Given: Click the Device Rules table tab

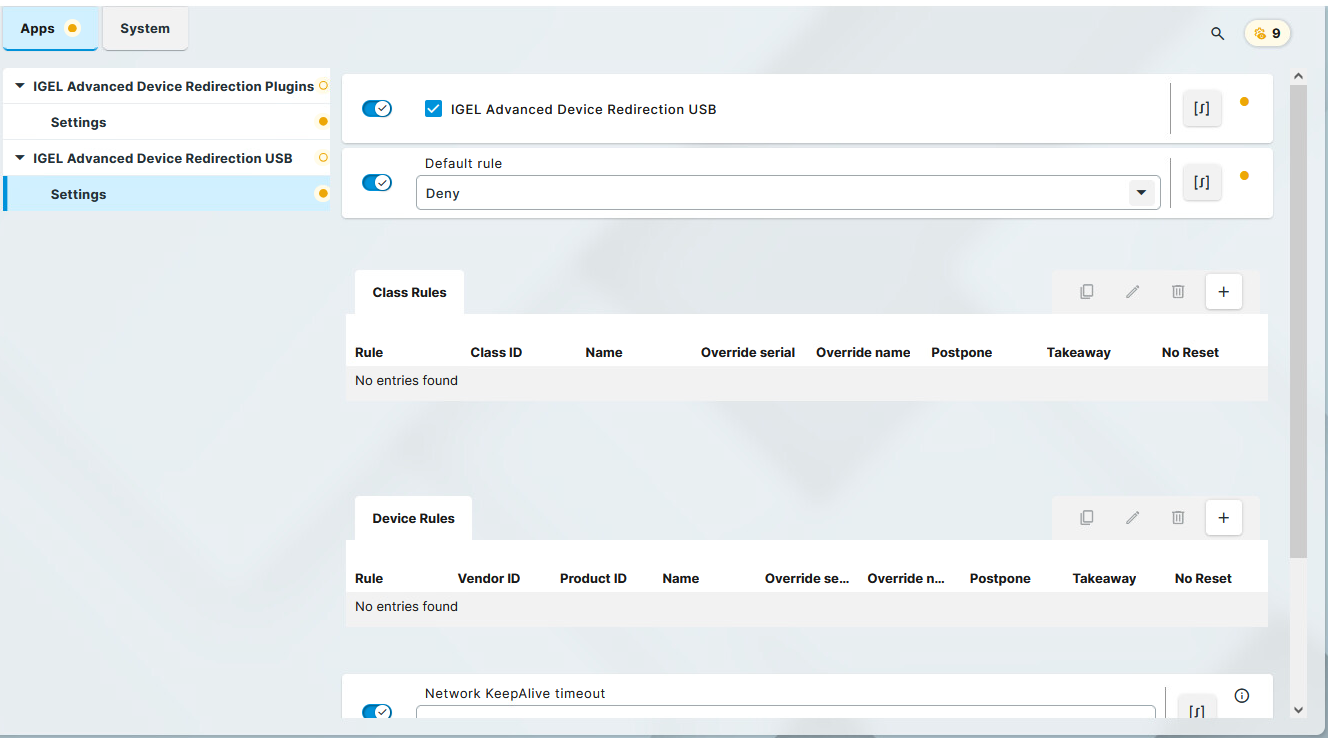Looking at the screenshot, I should [413, 518].
